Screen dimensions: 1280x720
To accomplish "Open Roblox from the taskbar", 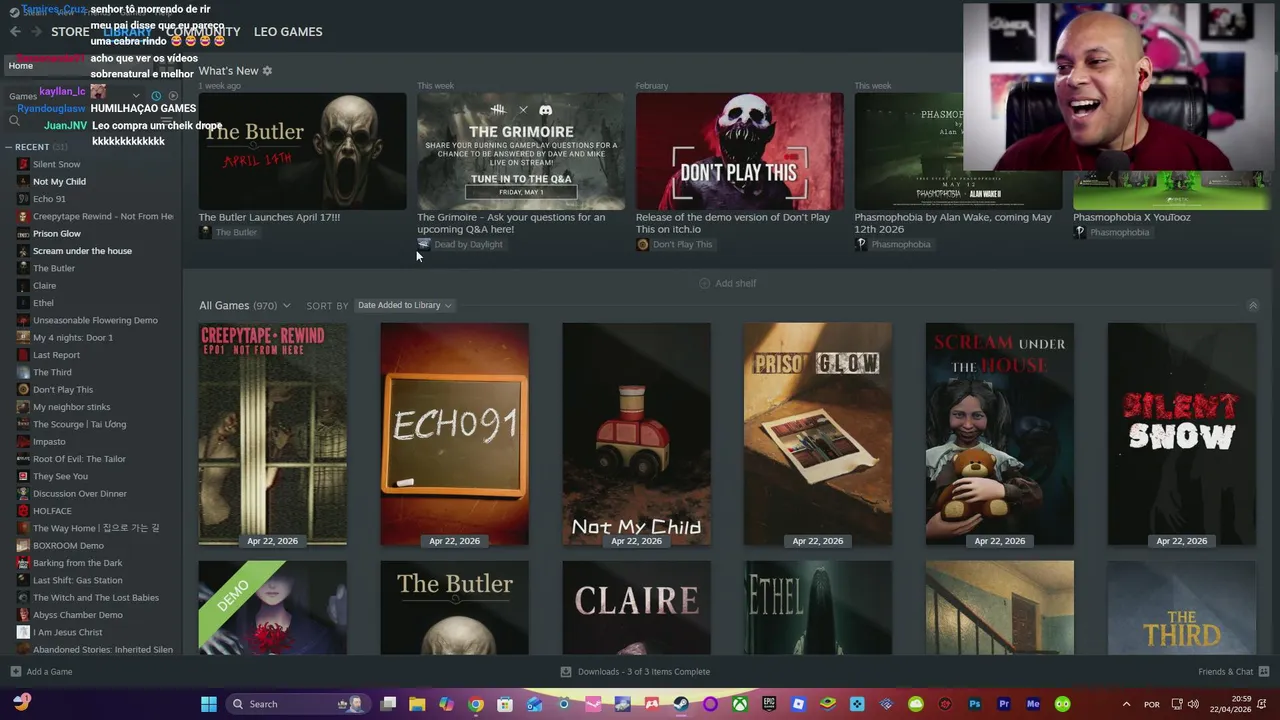I will (798, 704).
